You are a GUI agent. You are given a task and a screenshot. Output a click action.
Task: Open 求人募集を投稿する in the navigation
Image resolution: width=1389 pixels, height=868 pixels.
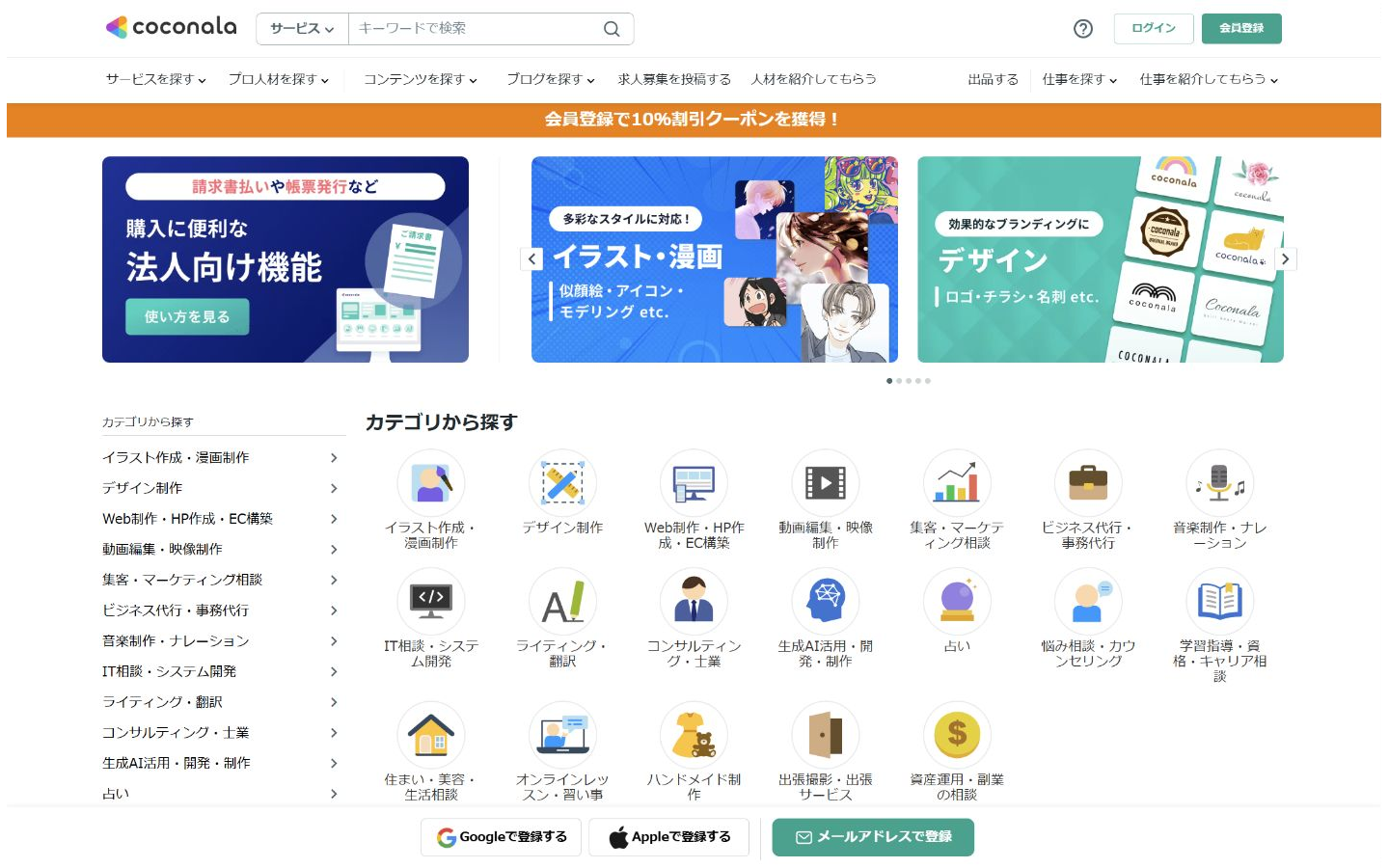674,79
